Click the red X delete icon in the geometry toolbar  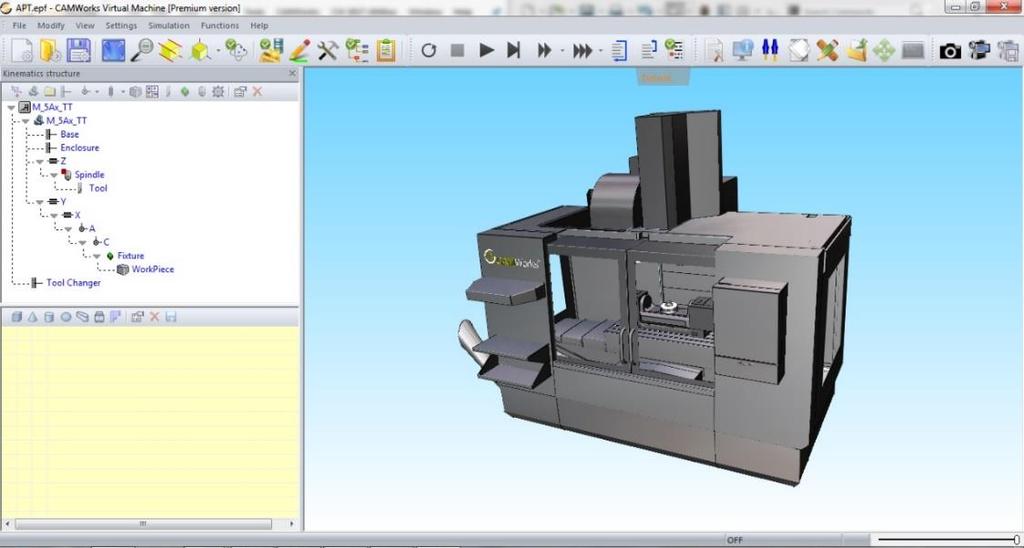[155, 317]
